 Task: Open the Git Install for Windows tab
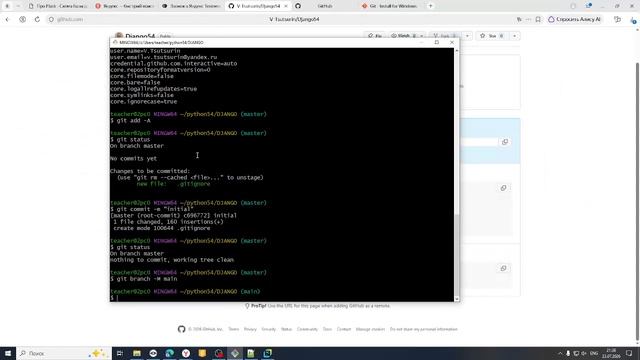pyautogui.click(x=390, y=6)
